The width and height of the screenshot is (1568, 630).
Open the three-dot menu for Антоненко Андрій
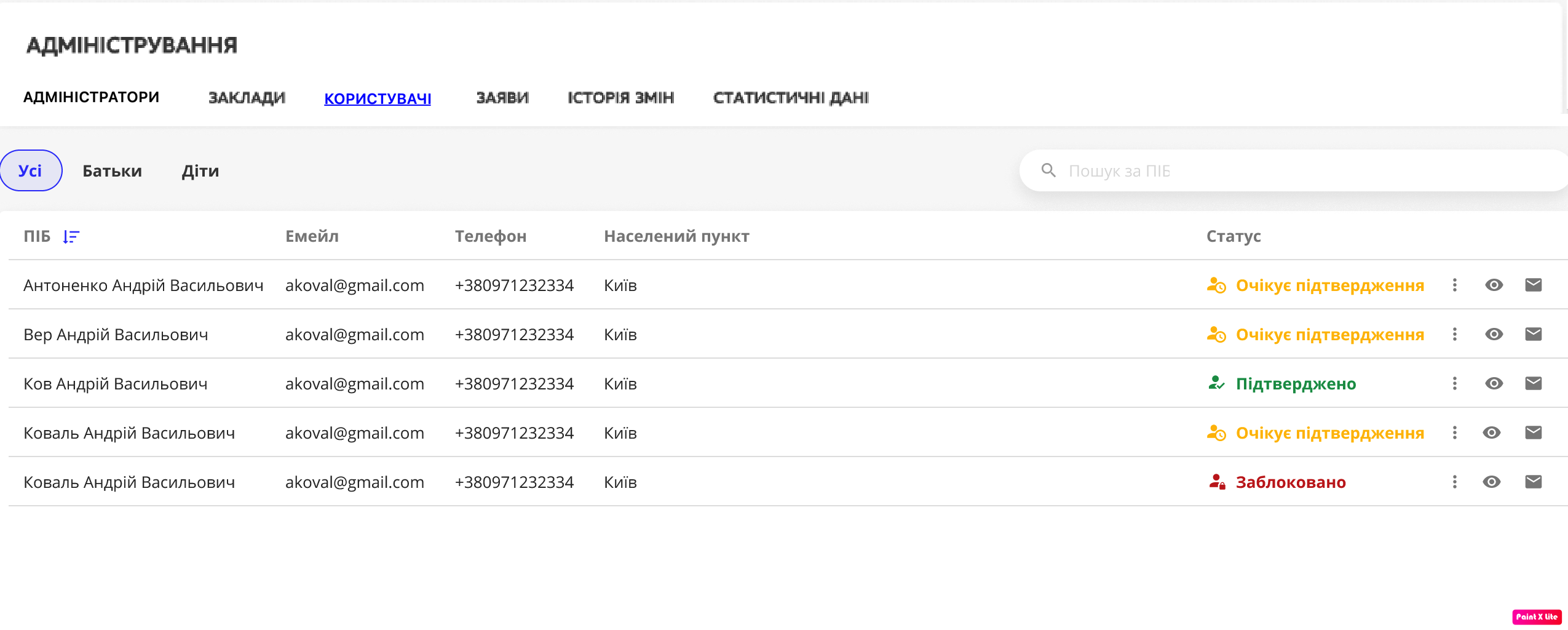[1454, 284]
